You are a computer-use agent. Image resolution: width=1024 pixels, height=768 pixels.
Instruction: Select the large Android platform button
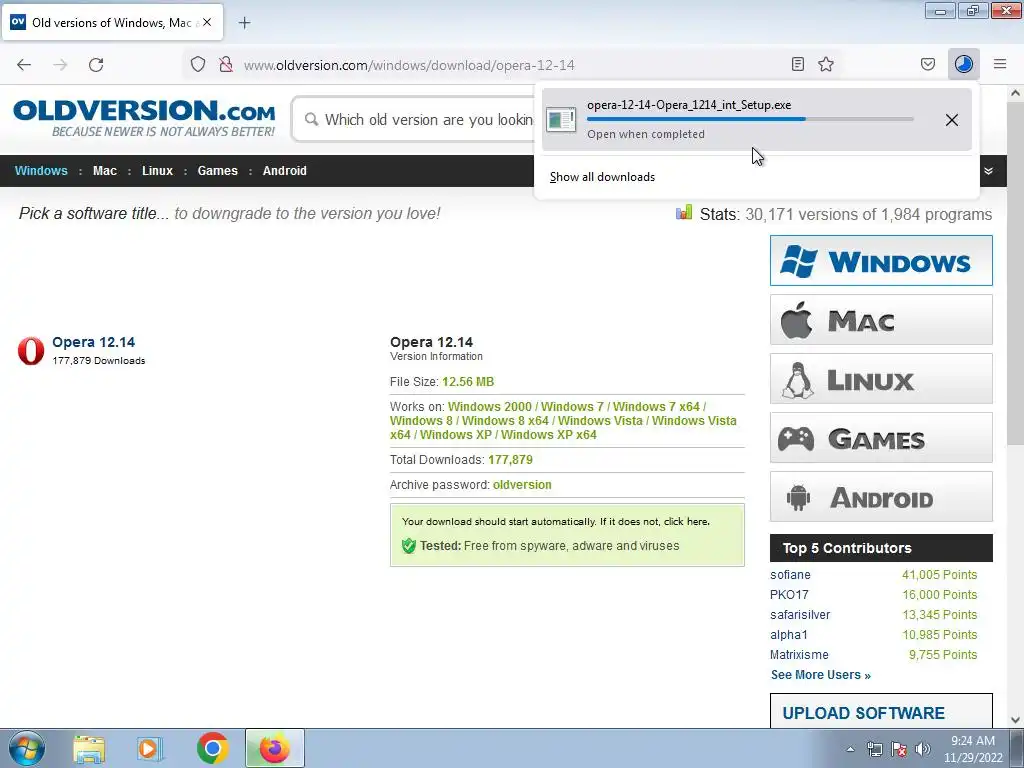point(881,496)
